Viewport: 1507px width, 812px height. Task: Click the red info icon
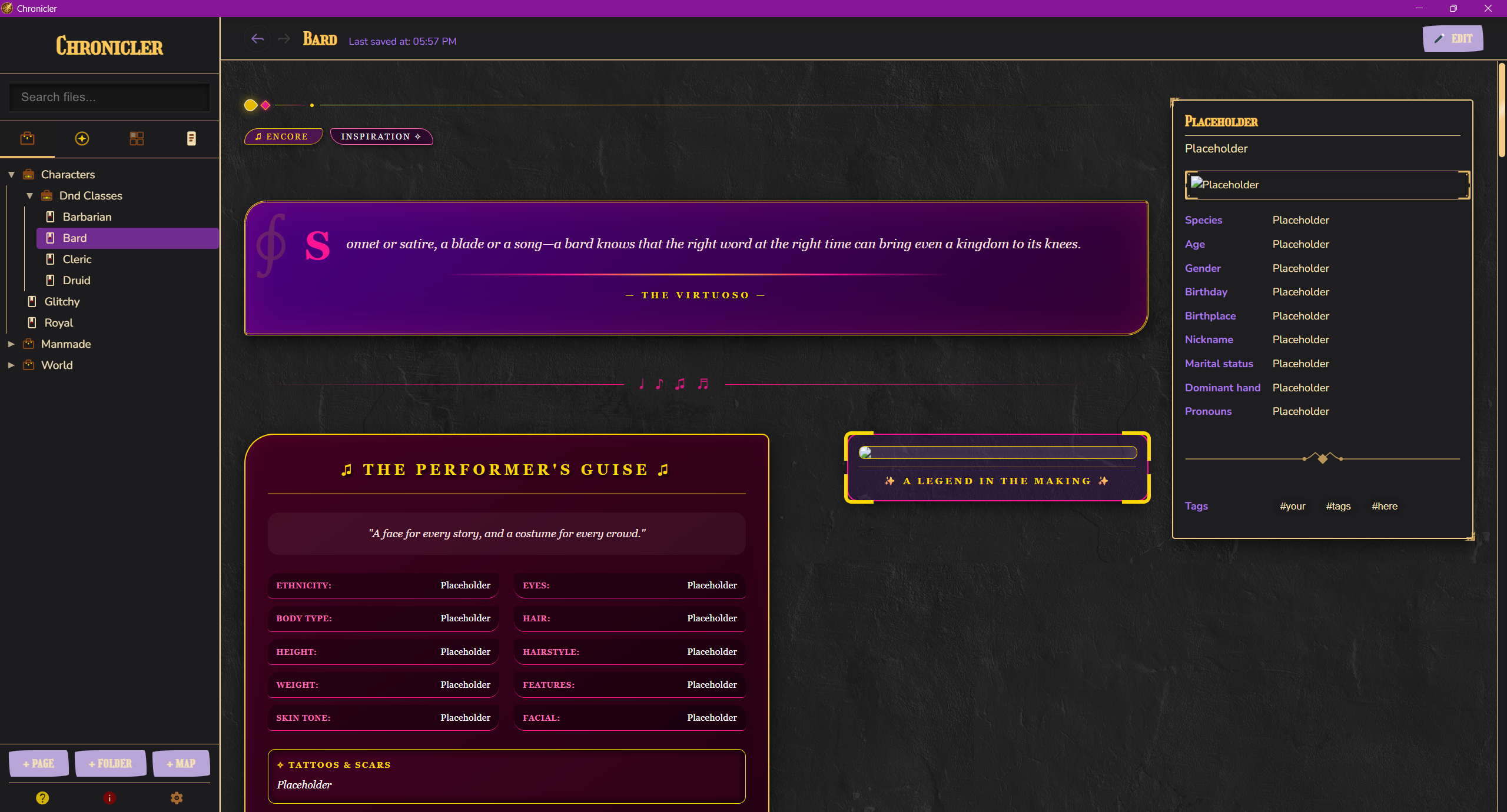point(109,798)
